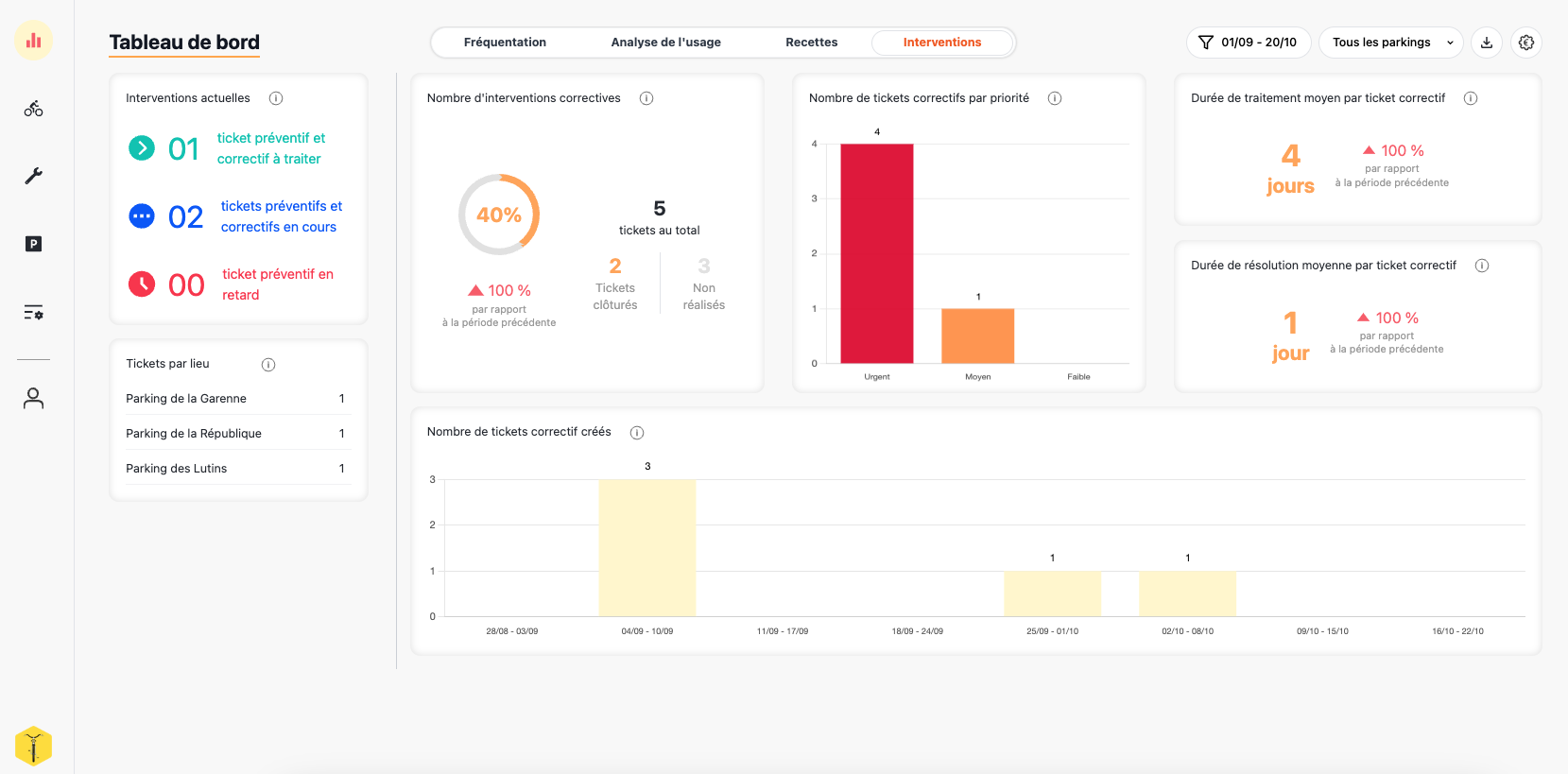Click info icon beside Interventions actuelles
The image size is (1568, 774).
tap(276, 98)
